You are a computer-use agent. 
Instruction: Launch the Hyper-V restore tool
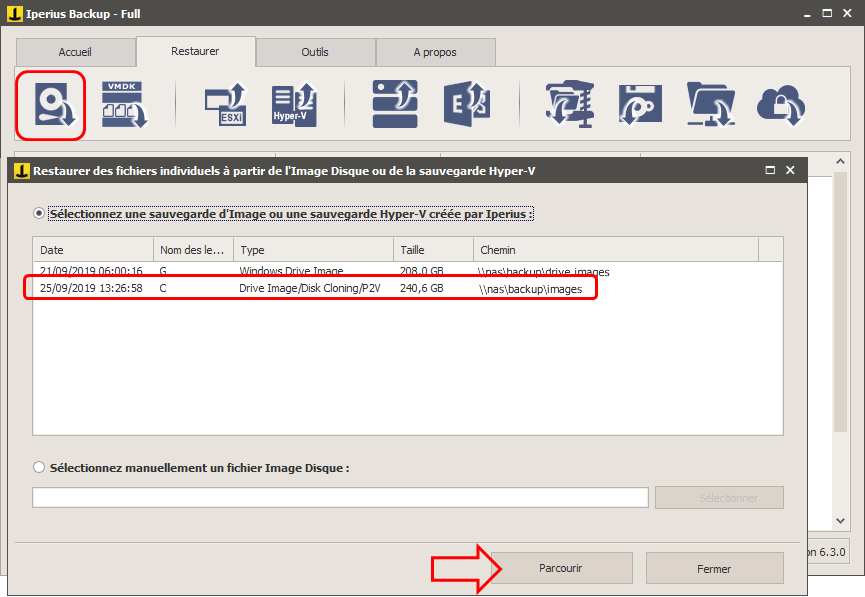tap(294, 105)
